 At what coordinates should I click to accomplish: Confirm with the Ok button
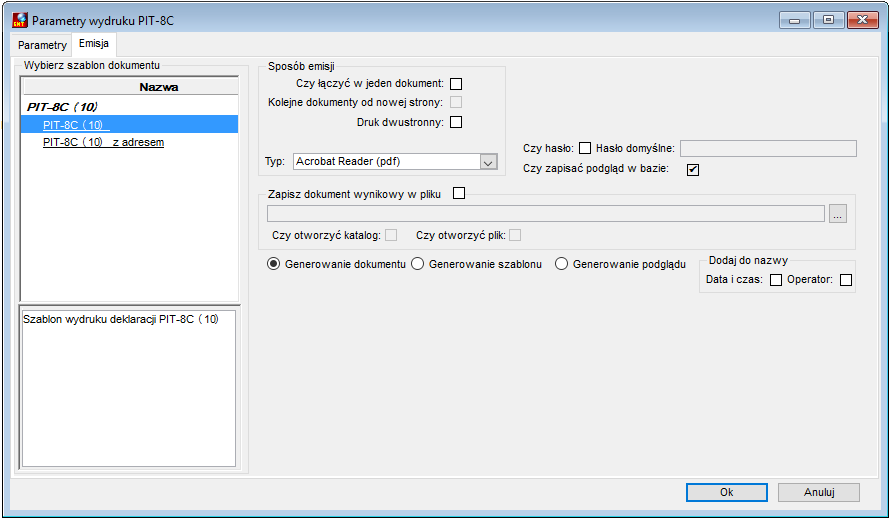pos(727,492)
